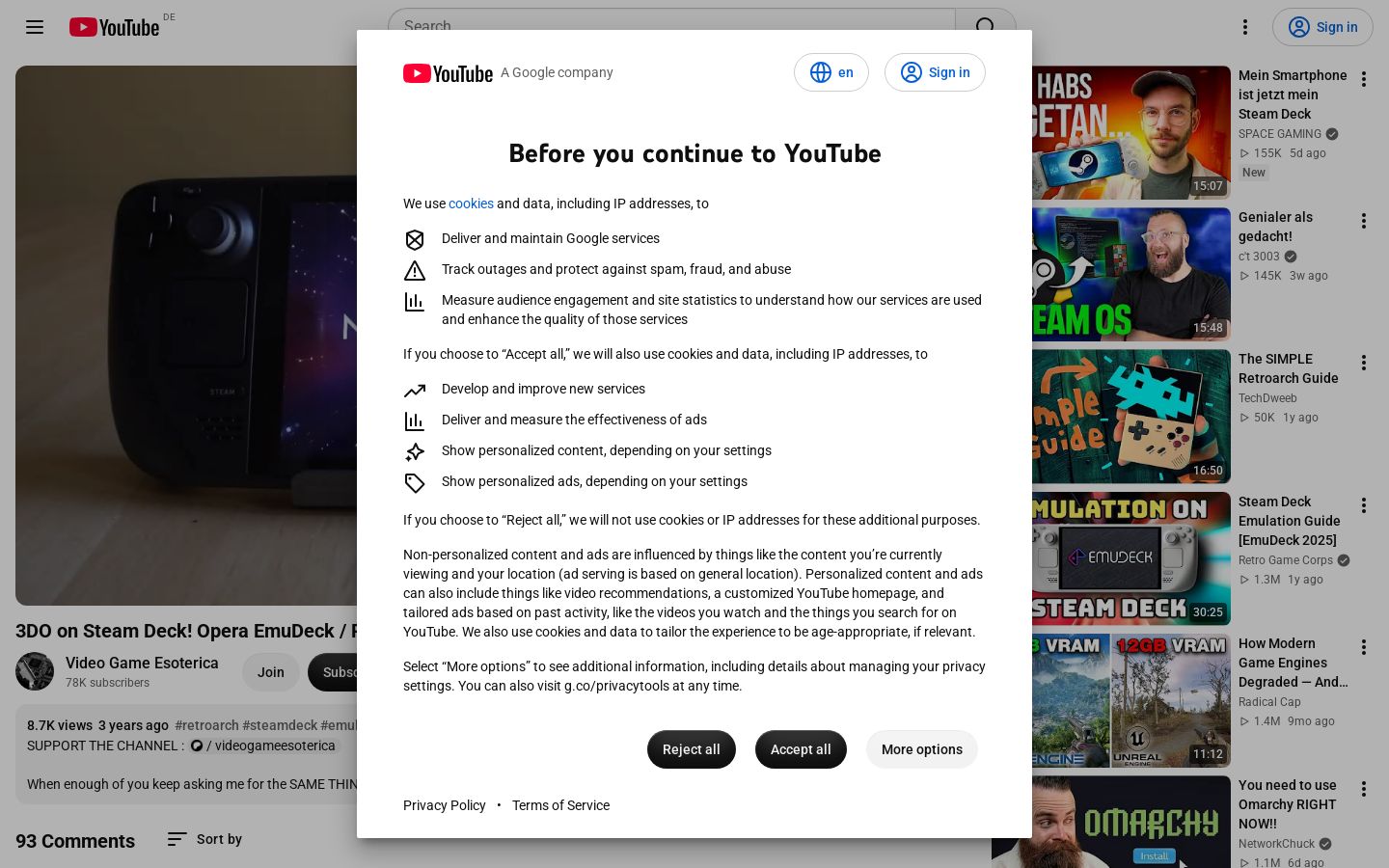The width and height of the screenshot is (1389, 868).
Task: Open the Omarchy video thumbnail
Action: coord(1131,822)
